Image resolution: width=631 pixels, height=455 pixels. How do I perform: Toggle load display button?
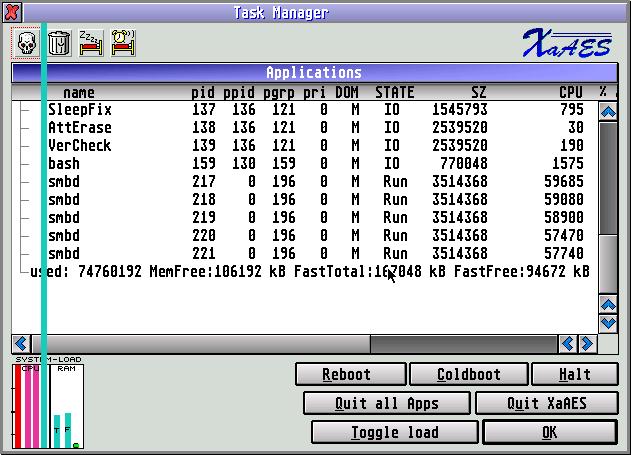pos(394,433)
